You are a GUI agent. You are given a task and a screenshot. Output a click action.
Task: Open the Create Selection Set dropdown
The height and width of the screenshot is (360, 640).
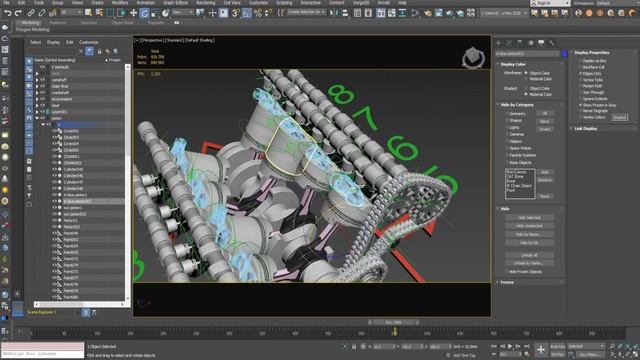306,12
